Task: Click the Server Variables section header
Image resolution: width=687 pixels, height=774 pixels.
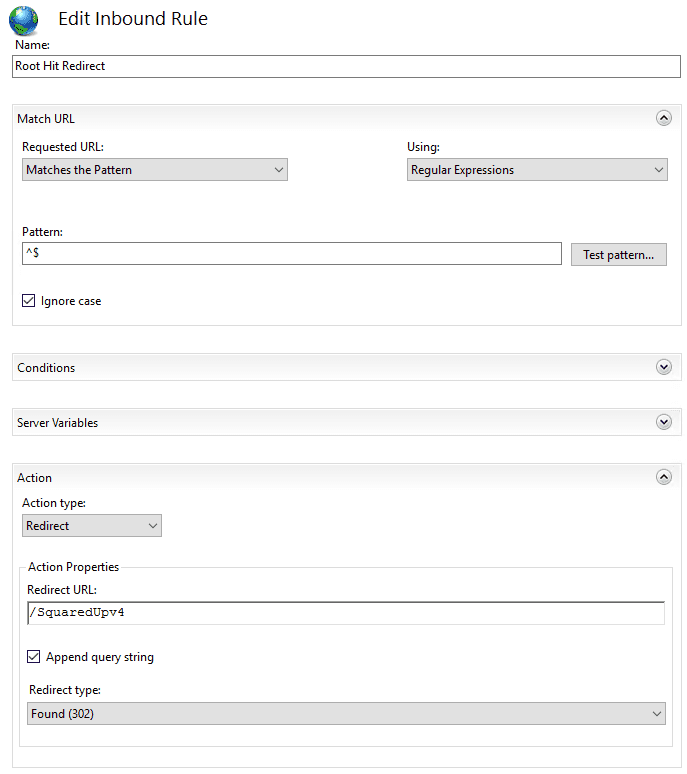Action: click(57, 423)
